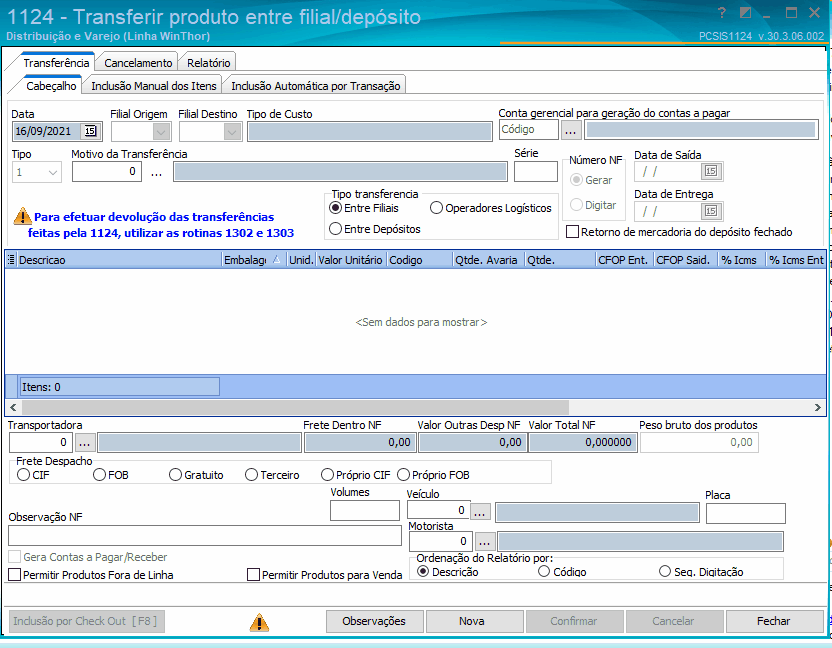Screen dimensions: 832x648
Task: Switch to the Transferência tab
Action: pyautogui.click(x=56, y=63)
